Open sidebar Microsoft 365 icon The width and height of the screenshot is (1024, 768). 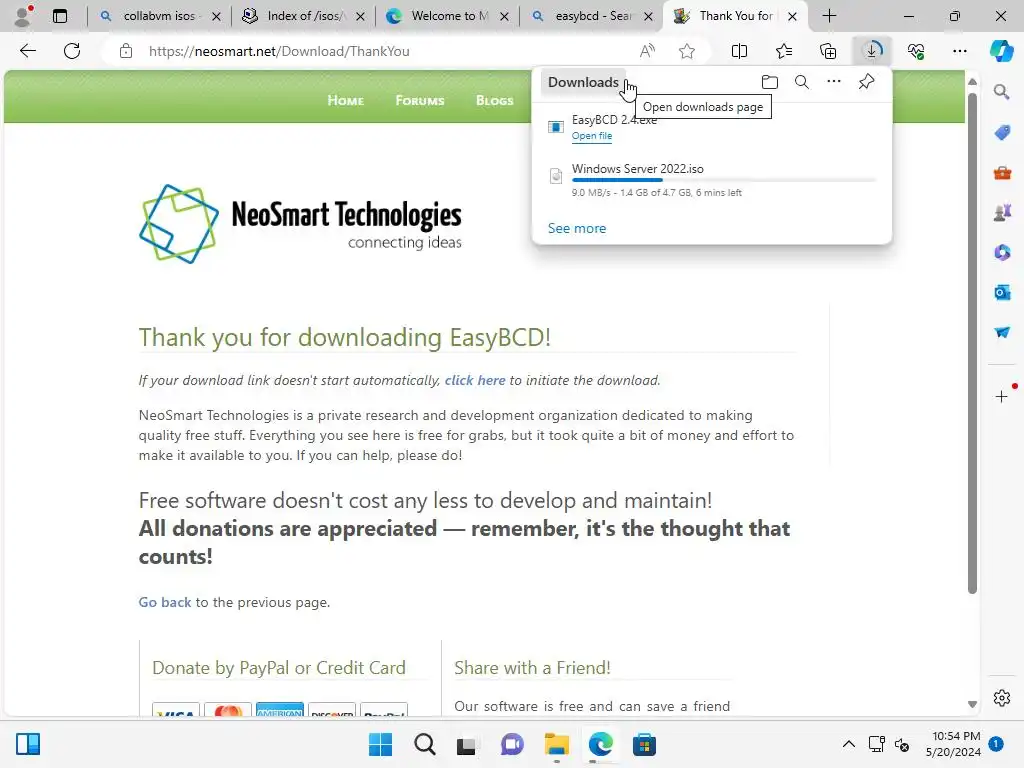click(1002, 252)
